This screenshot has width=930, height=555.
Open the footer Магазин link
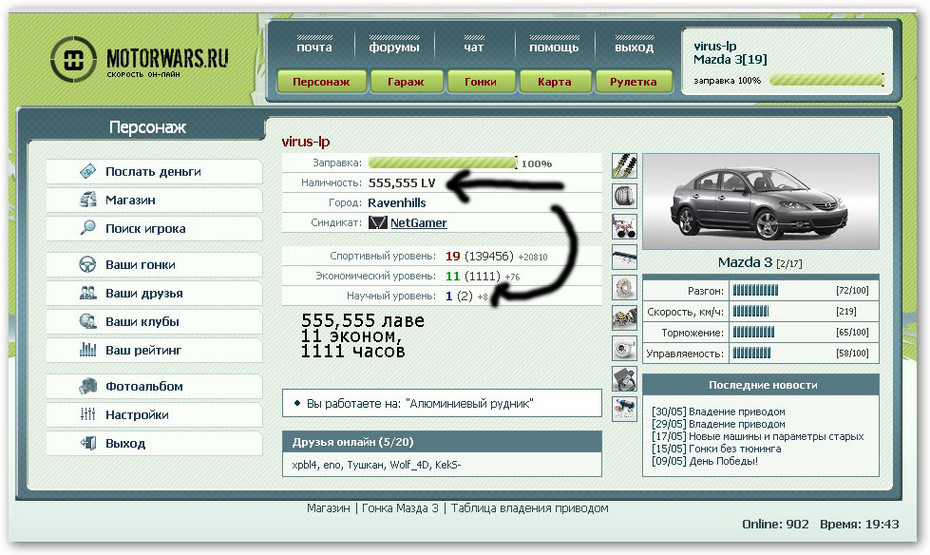[328, 508]
